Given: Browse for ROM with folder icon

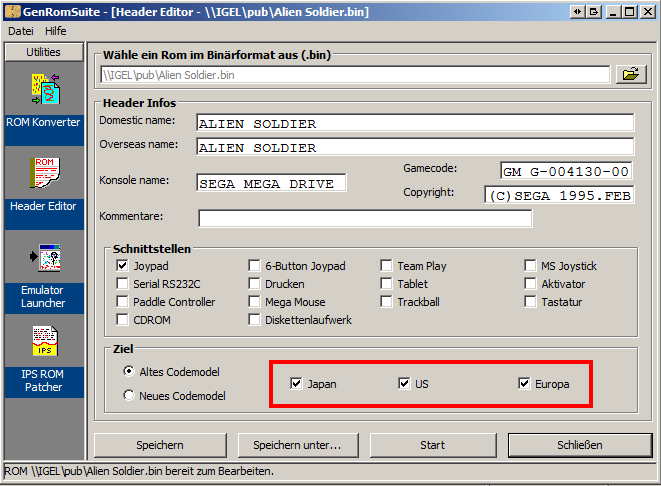Looking at the screenshot, I should [631, 75].
